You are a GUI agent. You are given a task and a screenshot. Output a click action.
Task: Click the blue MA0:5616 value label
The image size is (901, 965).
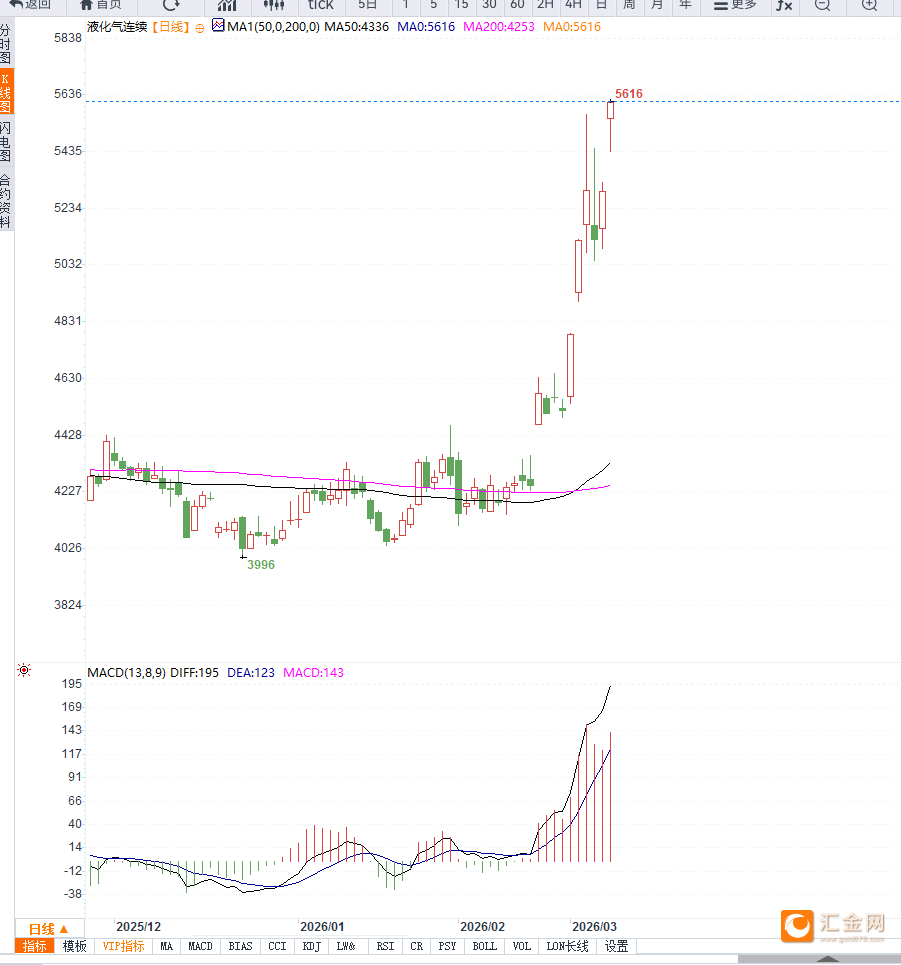point(426,26)
